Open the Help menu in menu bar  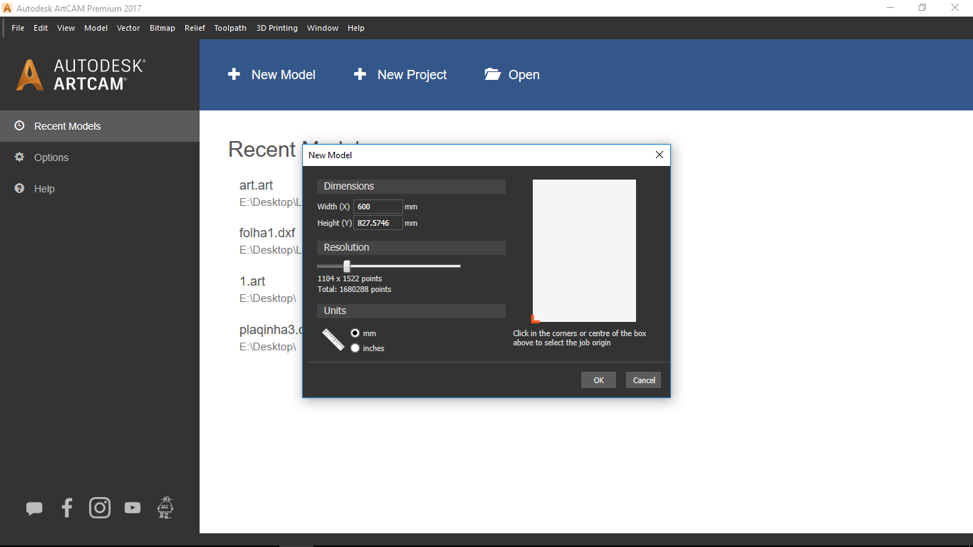(356, 28)
